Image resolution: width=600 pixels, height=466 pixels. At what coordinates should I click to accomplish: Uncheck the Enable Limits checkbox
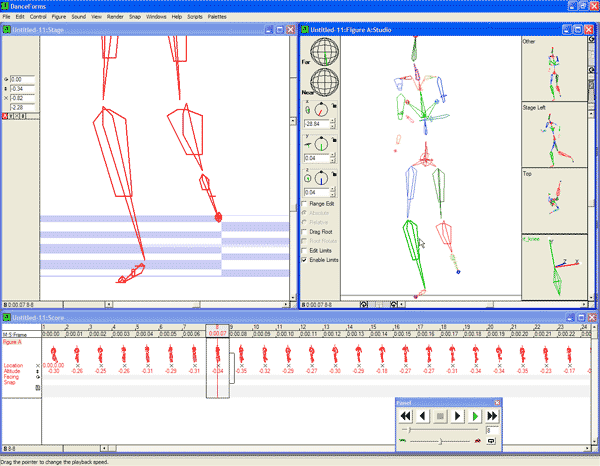(x=305, y=258)
